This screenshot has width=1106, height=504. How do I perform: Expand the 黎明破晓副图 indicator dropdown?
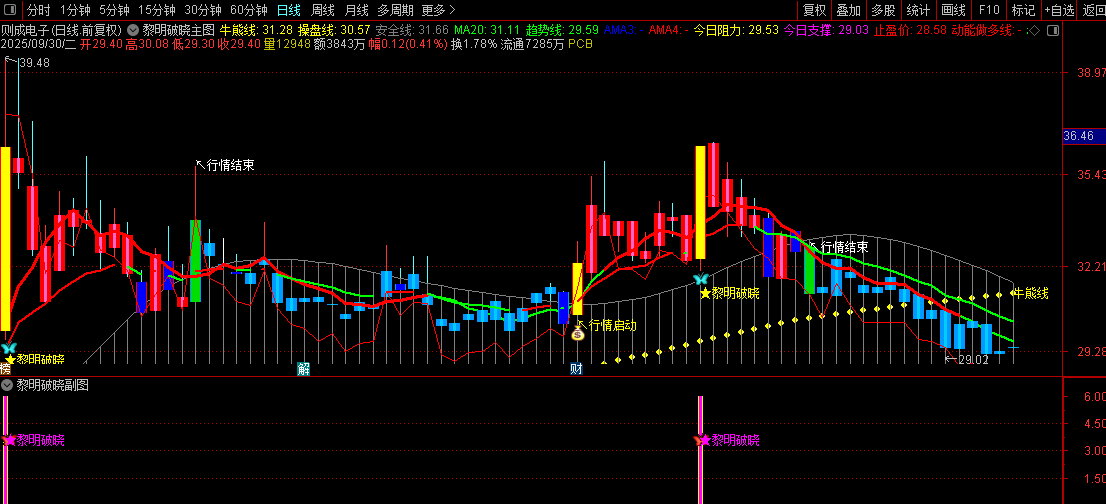[6, 385]
